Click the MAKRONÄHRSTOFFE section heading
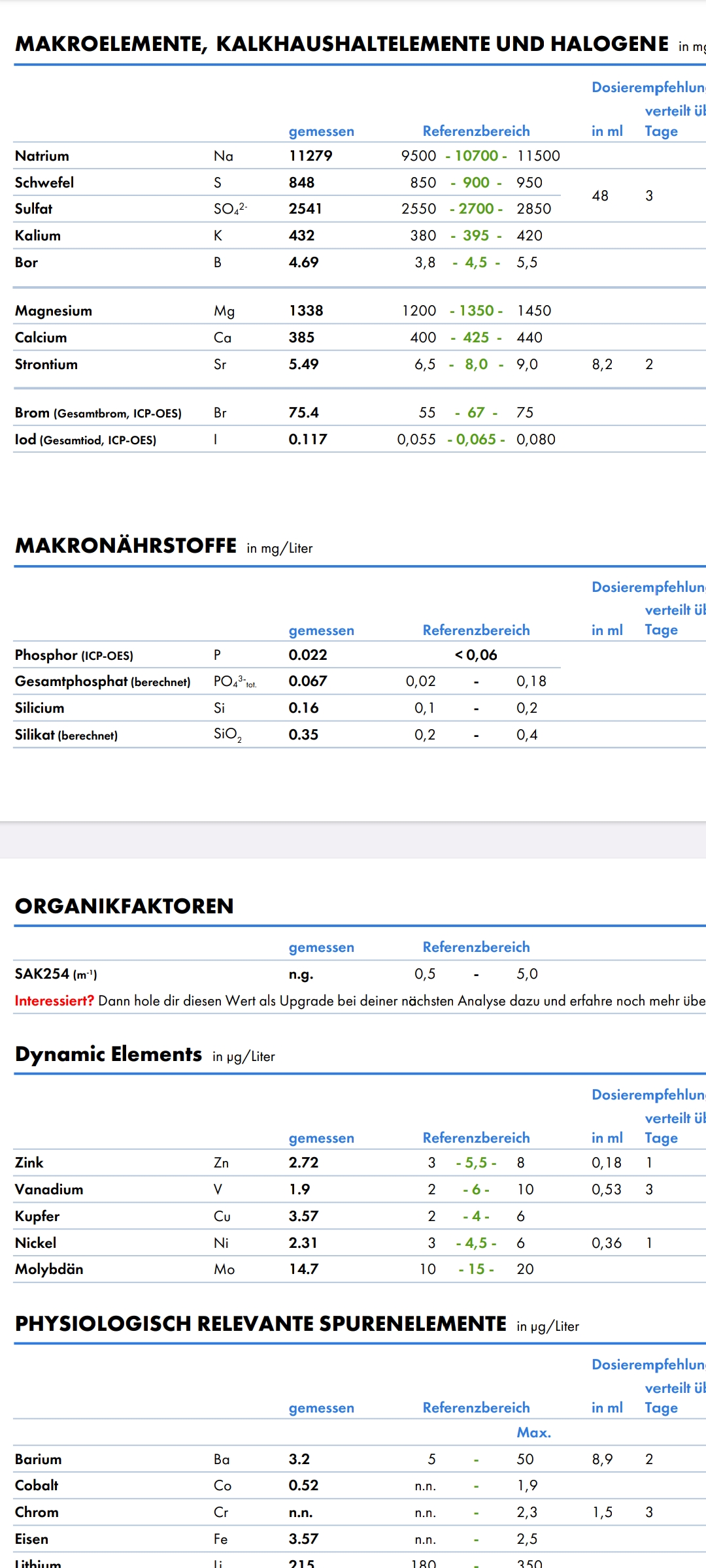Image resolution: width=706 pixels, height=1568 pixels. [126, 546]
